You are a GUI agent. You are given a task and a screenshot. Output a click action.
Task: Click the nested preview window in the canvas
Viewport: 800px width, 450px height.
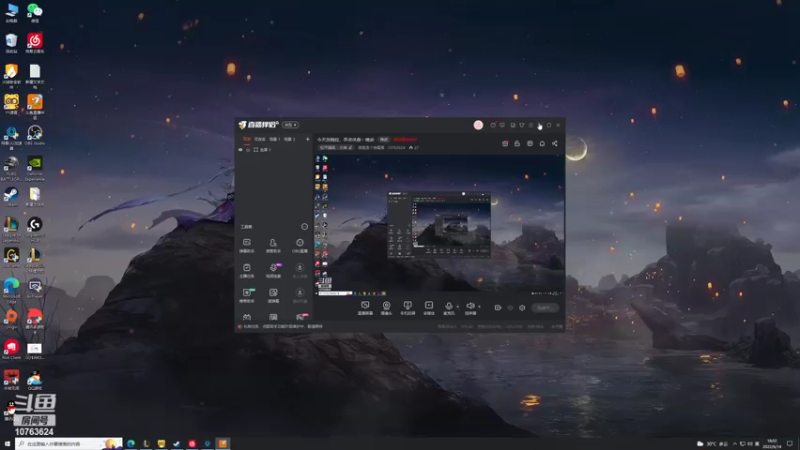pyautogui.click(x=439, y=224)
